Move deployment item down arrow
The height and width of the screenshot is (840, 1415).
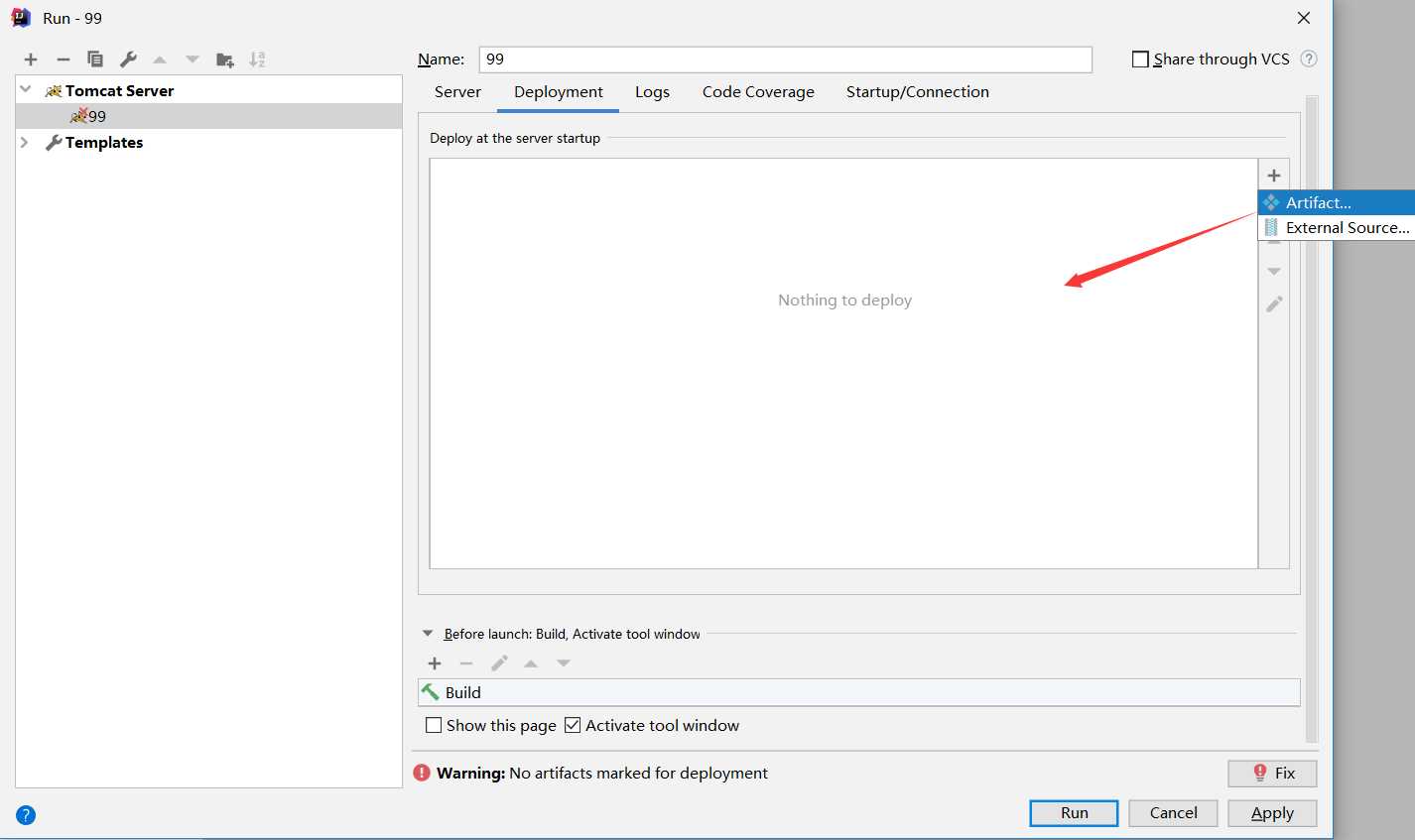click(1274, 271)
